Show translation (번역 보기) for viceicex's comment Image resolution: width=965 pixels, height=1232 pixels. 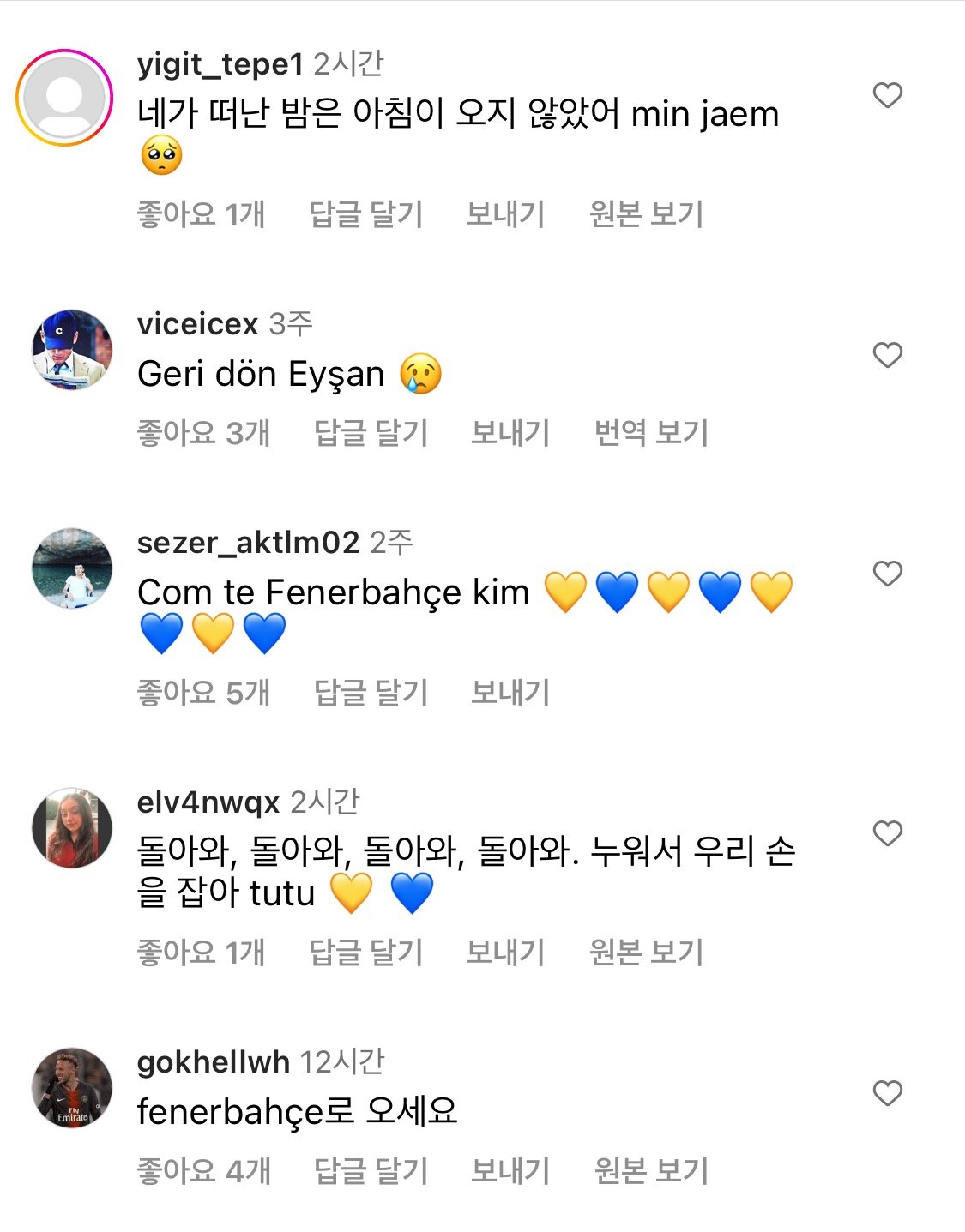click(651, 433)
